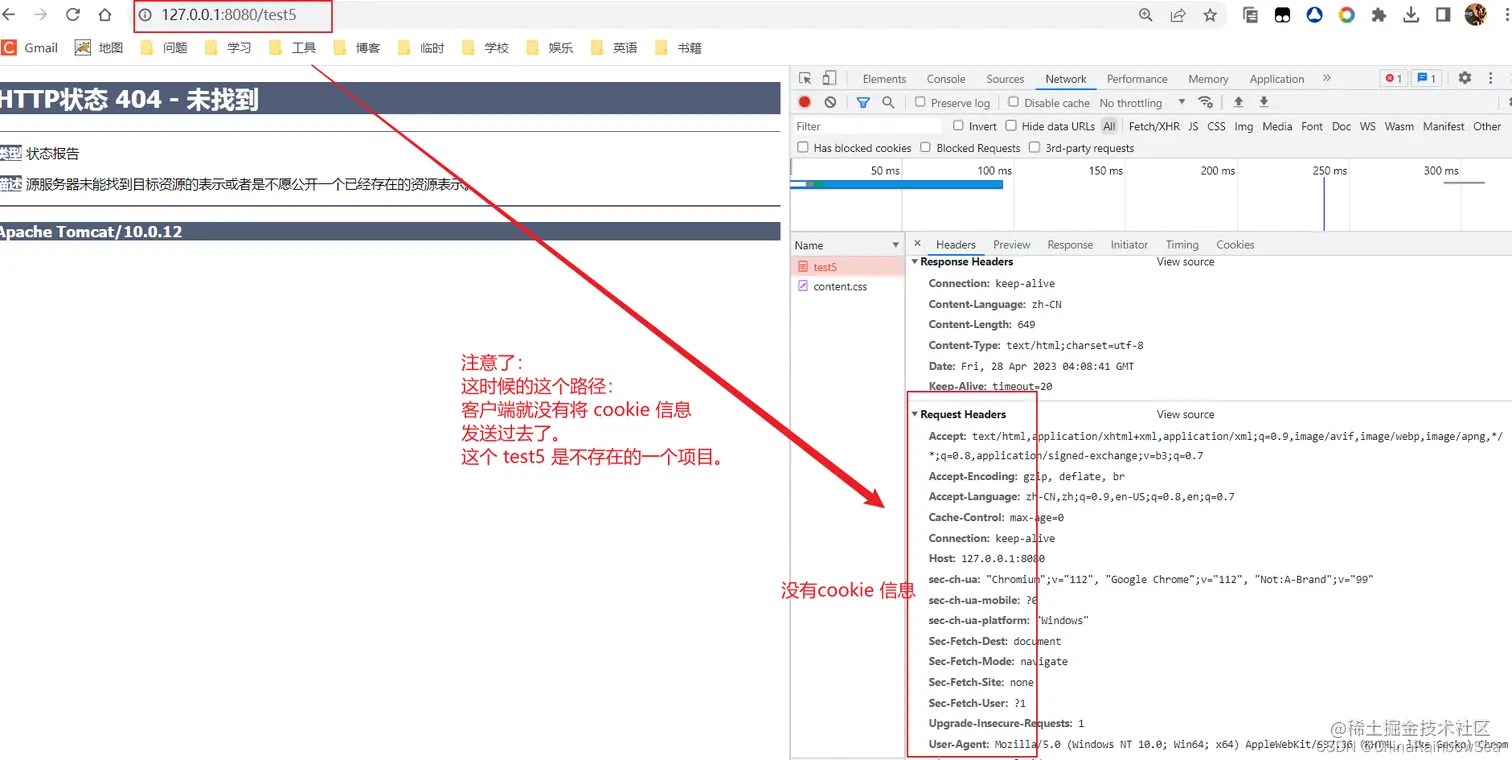Open network conditions wifi icon
Screen dimensions: 1512x760
(1205, 102)
